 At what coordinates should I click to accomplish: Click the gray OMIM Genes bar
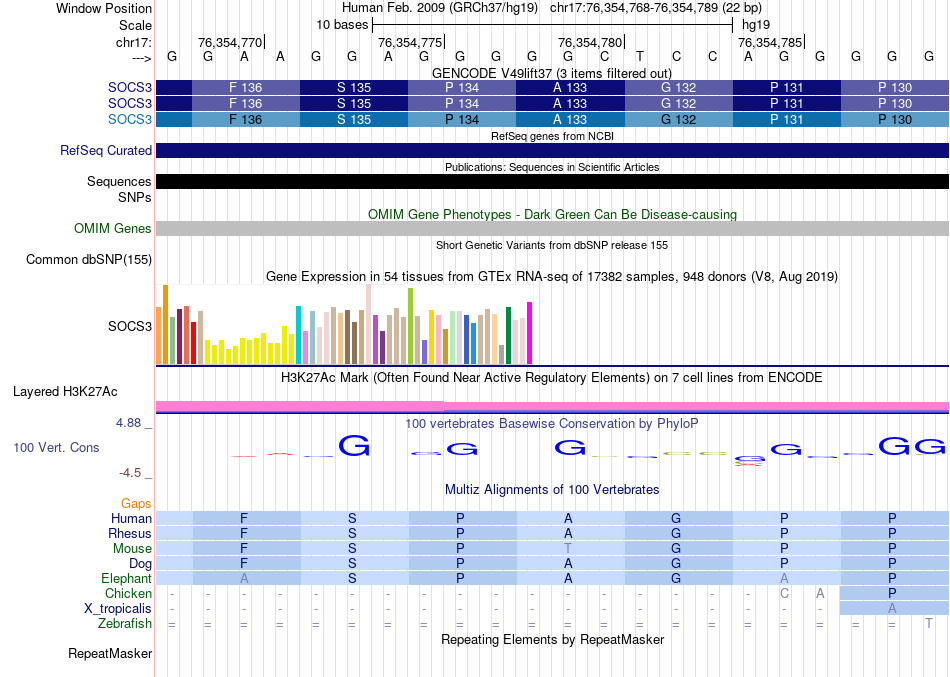[x=552, y=228]
